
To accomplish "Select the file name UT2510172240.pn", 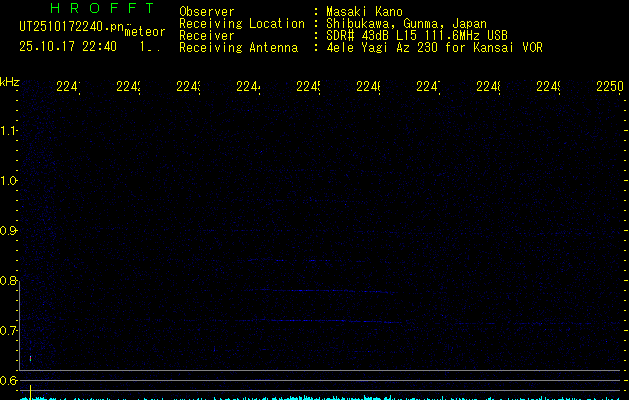I will click(71, 27).
